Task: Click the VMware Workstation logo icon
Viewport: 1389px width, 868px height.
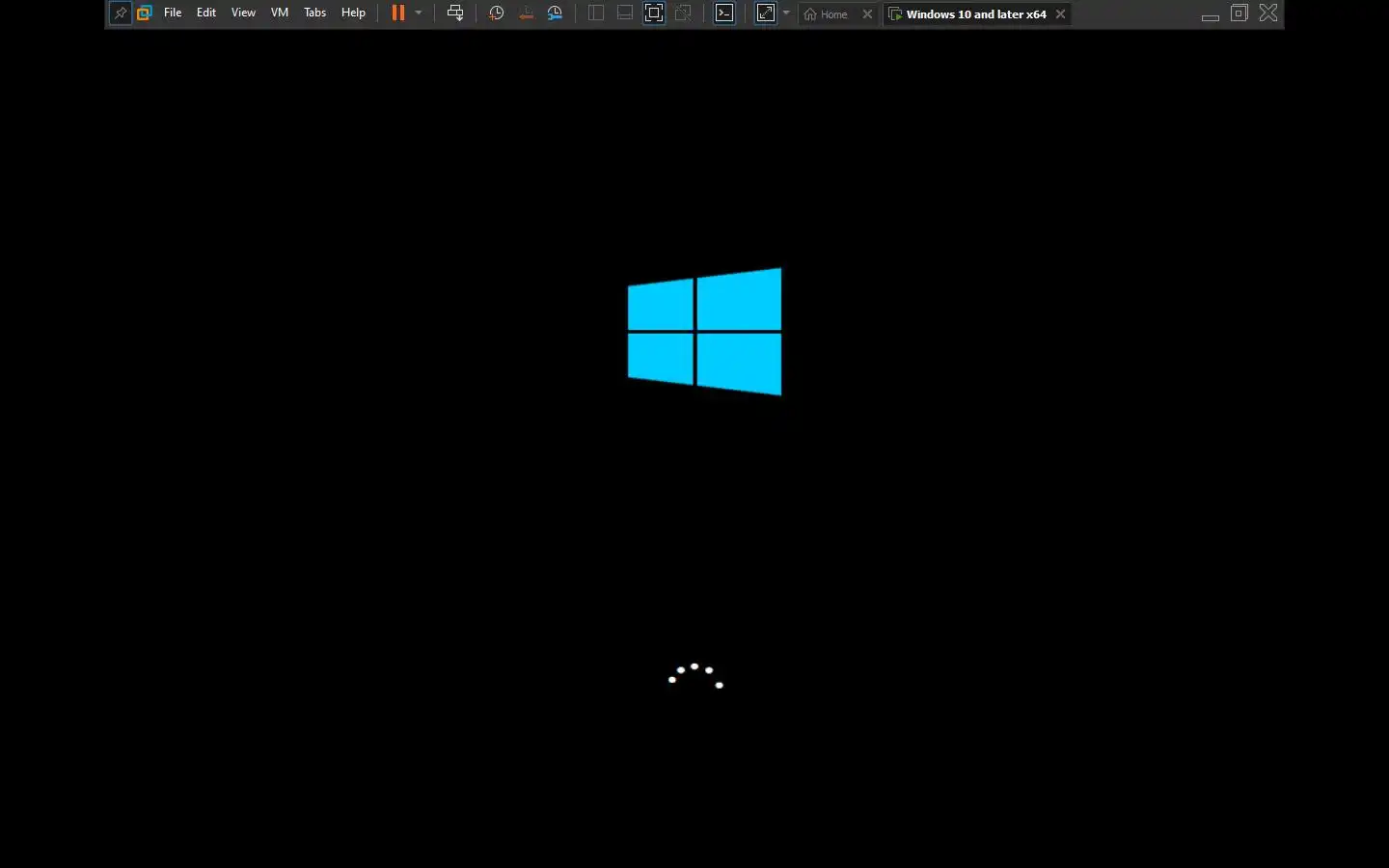Action: tap(145, 14)
